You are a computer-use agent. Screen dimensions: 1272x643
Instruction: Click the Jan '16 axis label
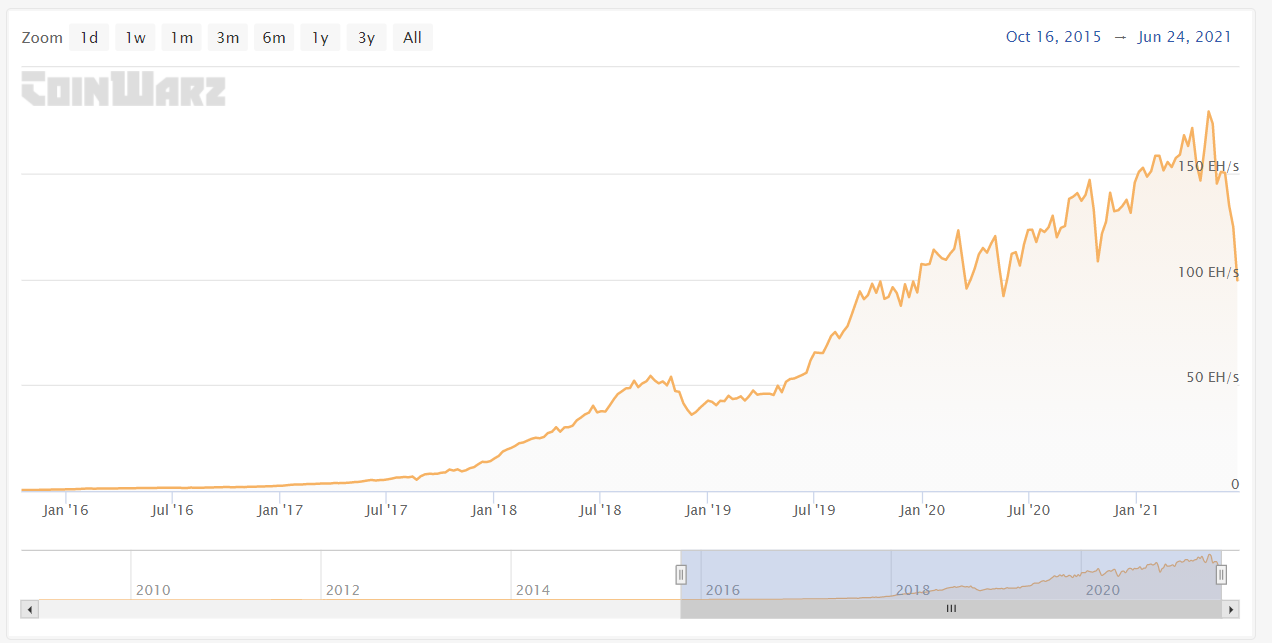click(66, 510)
